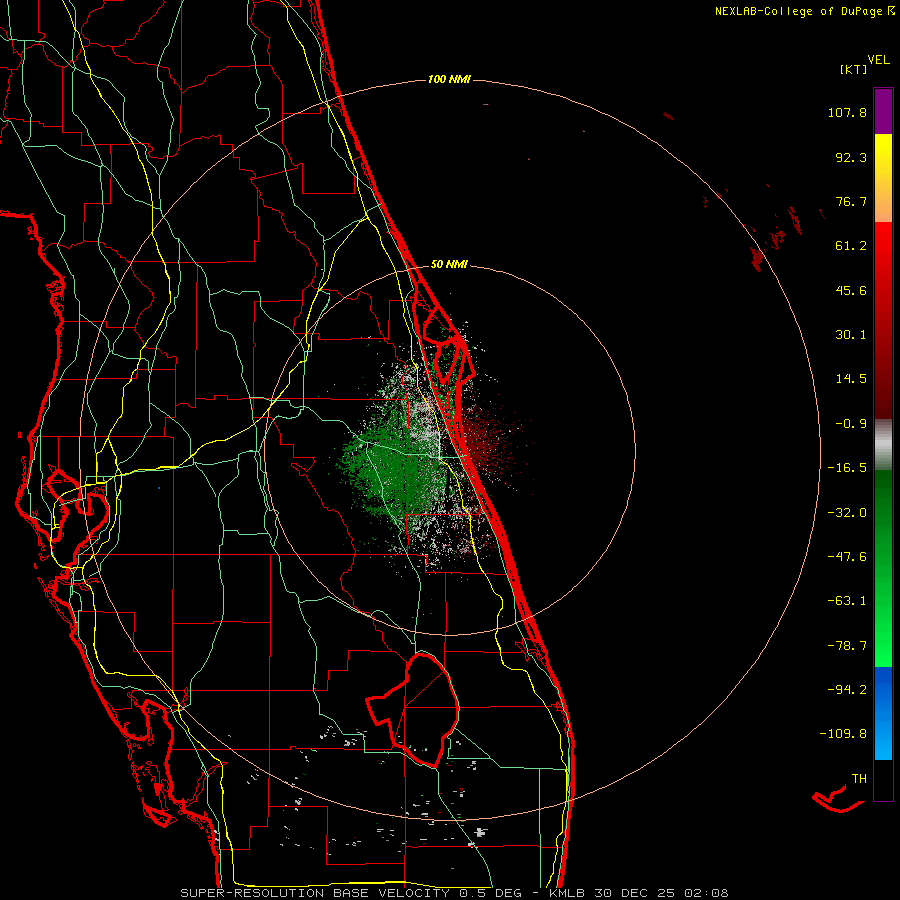Image resolution: width=900 pixels, height=900 pixels.
Task: Select the 14.5 velocity legend value
Action: (x=851, y=379)
